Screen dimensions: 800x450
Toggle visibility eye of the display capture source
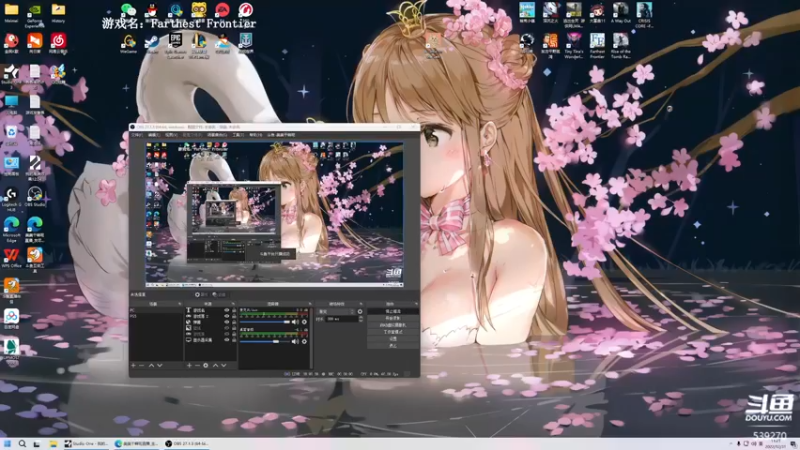click(x=227, y=340)
